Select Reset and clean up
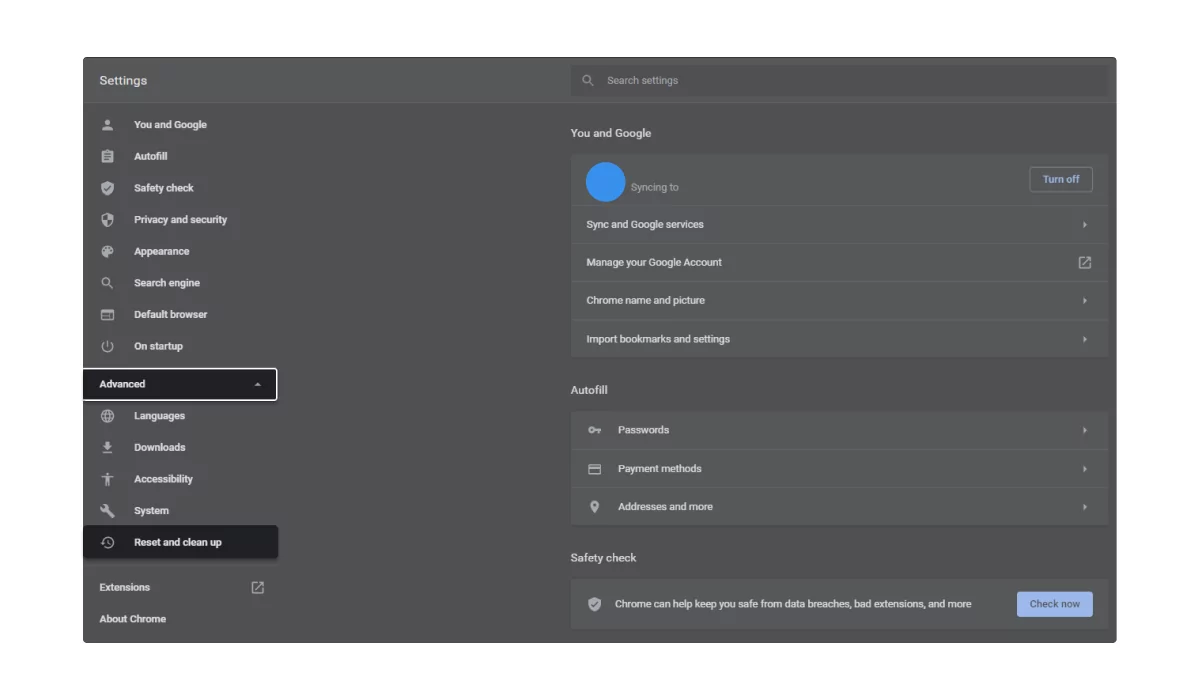The height and width of the screenshot is (700, 1200). click(x=180, y=543)
